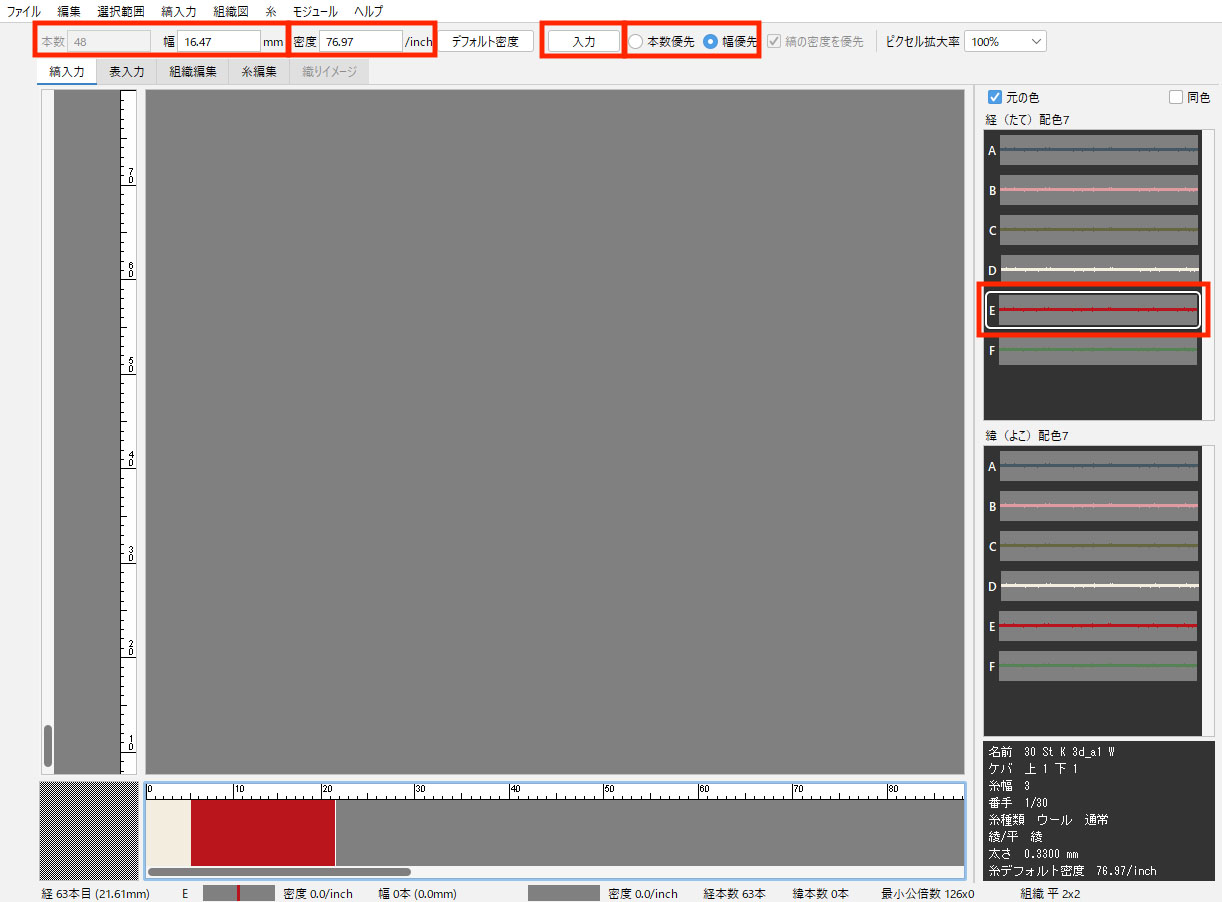The height and width of the screenshot is (902, 1222).
Task: Click the horizontal scrollbar under the warp bar
Action: click(279, 872)
